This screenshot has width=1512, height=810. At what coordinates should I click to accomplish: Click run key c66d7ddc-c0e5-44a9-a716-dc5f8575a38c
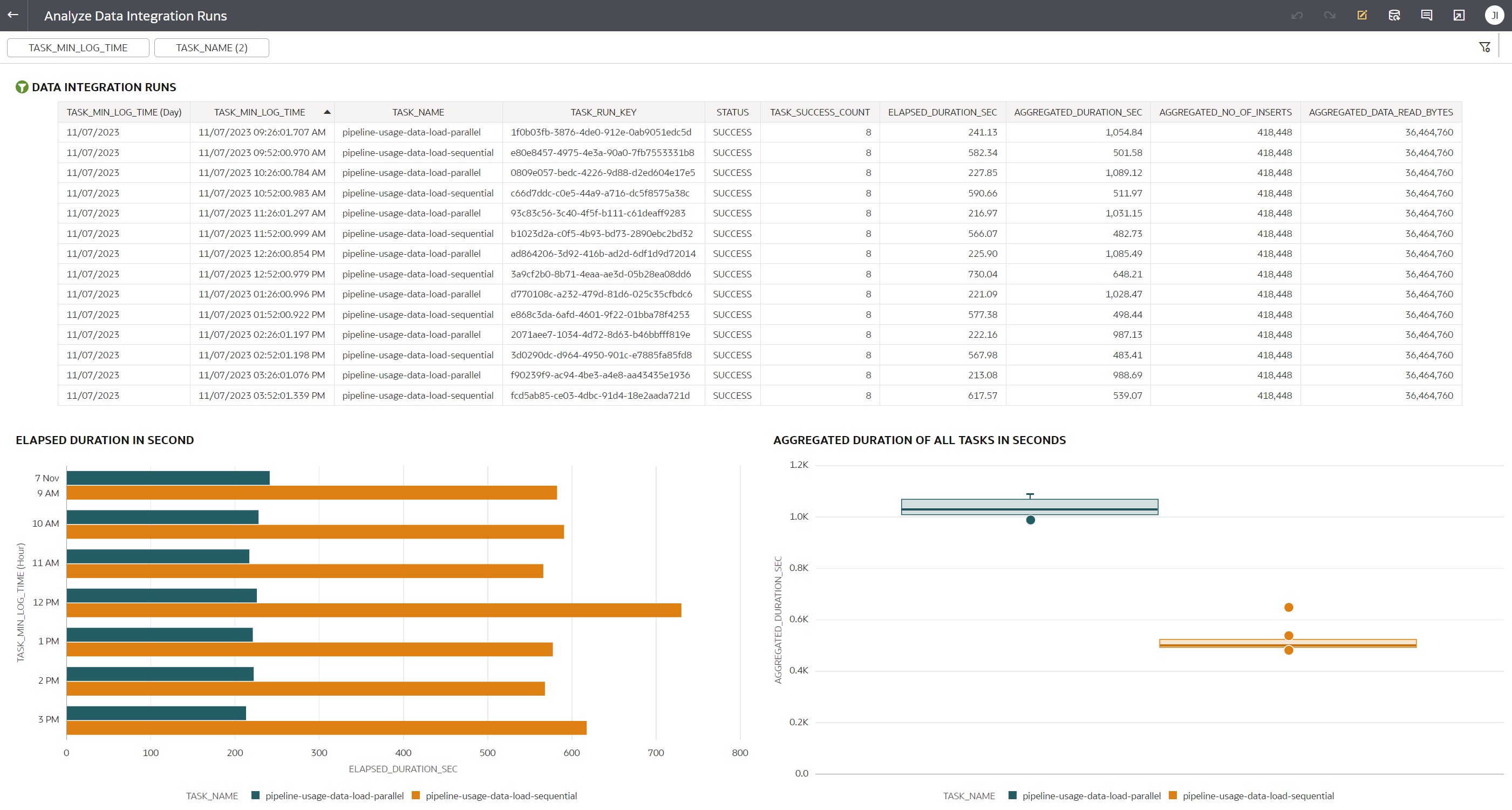600,193
